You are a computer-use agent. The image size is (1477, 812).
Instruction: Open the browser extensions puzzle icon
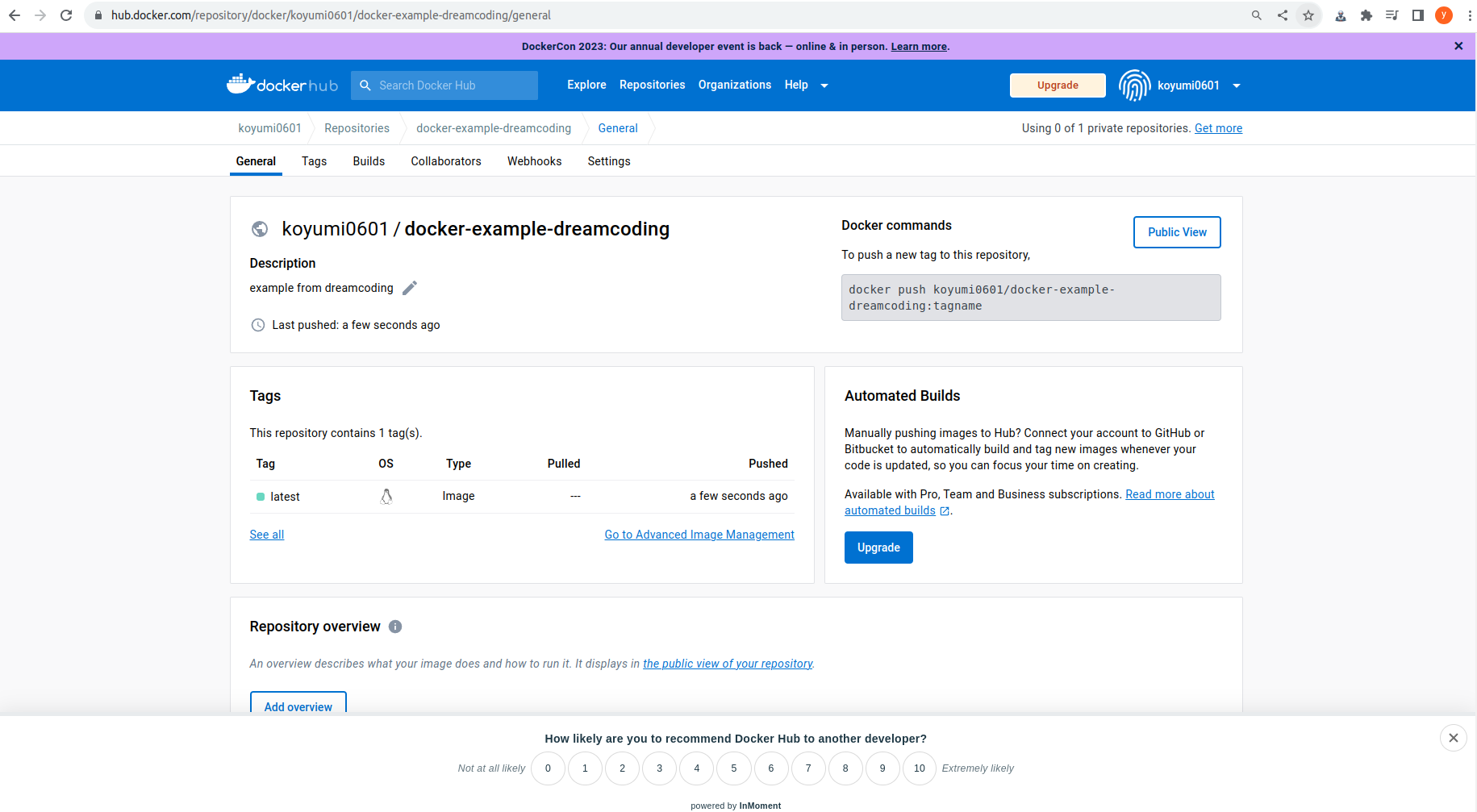tap(1366, 15)
